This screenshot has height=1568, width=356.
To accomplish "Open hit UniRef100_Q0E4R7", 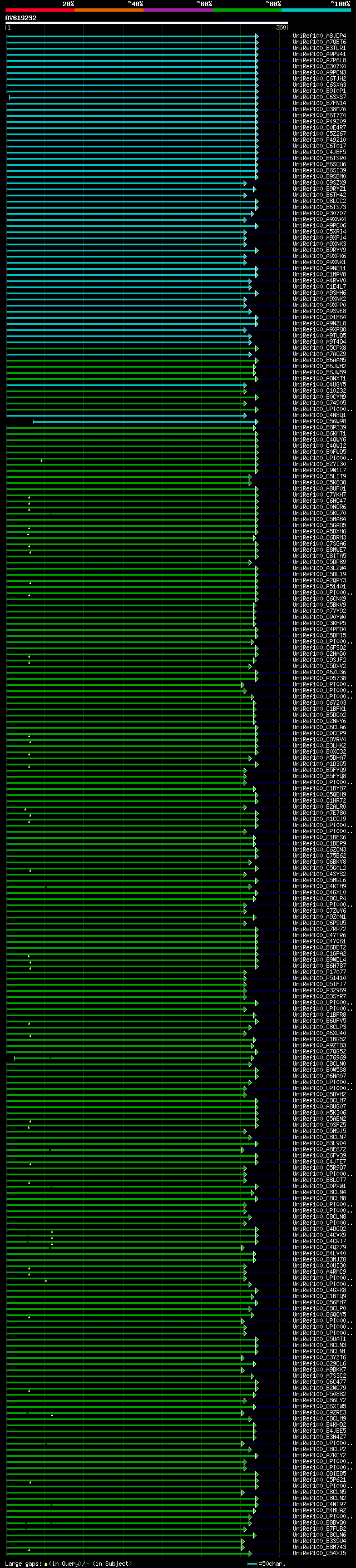I will click(319, 128).
